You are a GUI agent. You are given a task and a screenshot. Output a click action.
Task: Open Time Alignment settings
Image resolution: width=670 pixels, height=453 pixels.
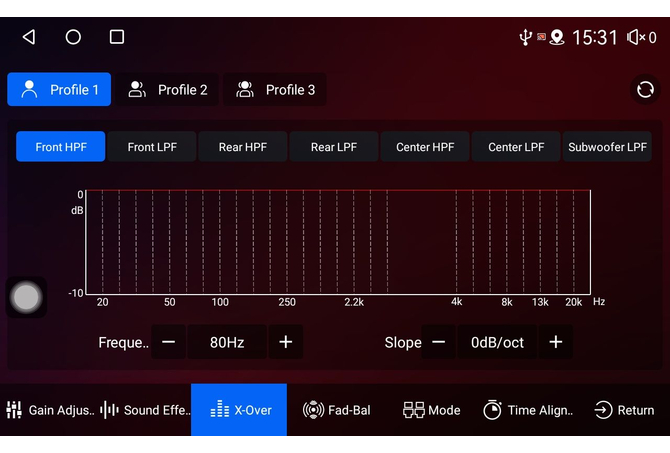[528, 410]
